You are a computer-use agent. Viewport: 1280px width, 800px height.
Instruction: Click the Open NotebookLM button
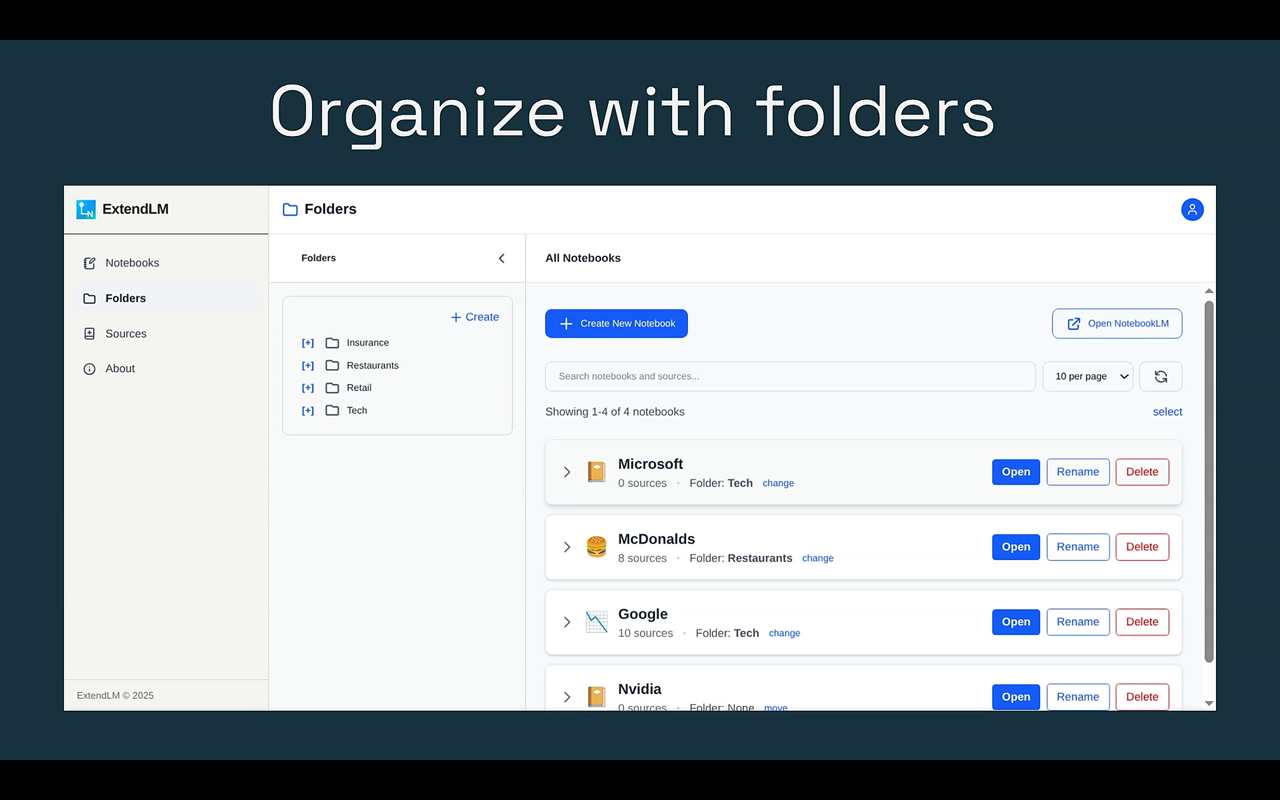[1117, 323]
